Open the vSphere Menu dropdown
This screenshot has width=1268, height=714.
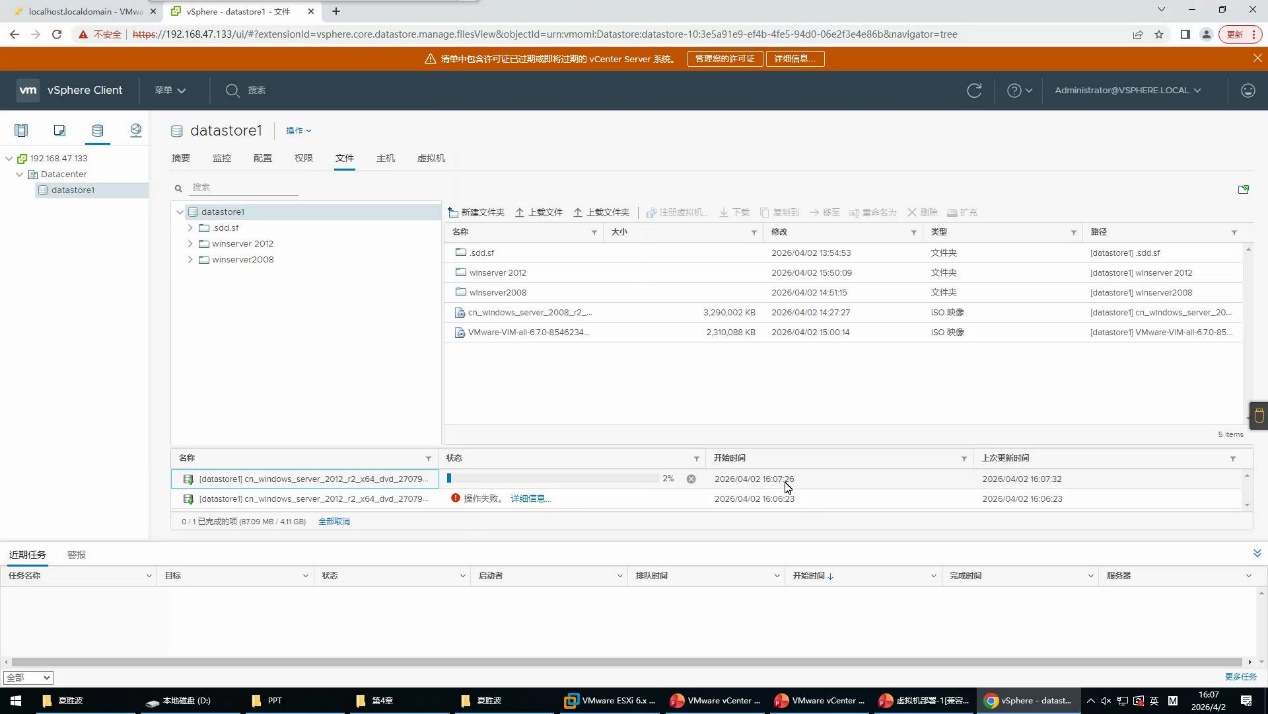170,90
